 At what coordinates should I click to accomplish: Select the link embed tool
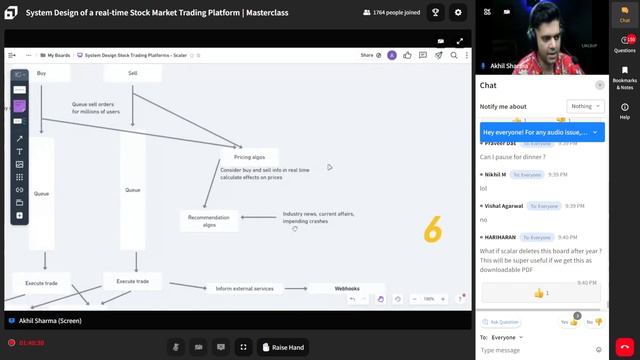pos(20,190)
